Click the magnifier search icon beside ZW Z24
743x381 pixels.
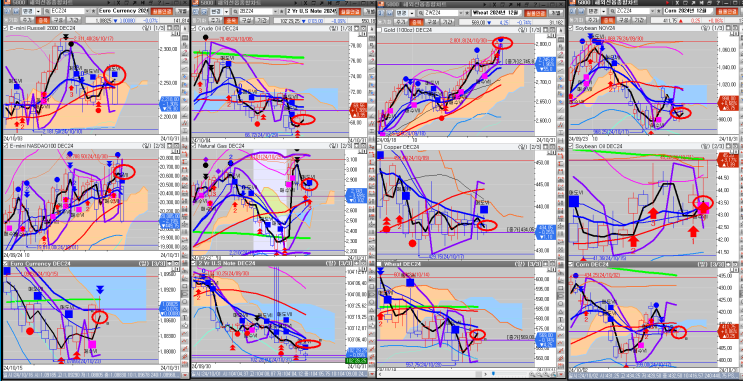point(420,13)
